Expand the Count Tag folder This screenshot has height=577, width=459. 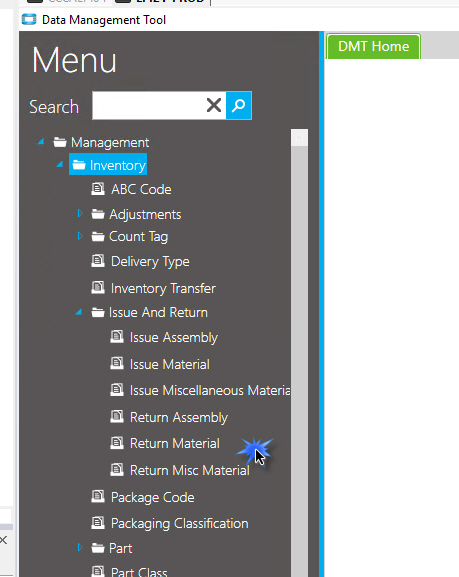80,236
